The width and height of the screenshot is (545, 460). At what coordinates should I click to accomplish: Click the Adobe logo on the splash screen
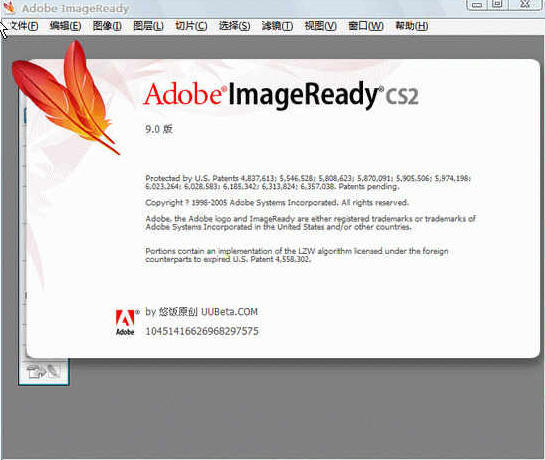[125, 323]
